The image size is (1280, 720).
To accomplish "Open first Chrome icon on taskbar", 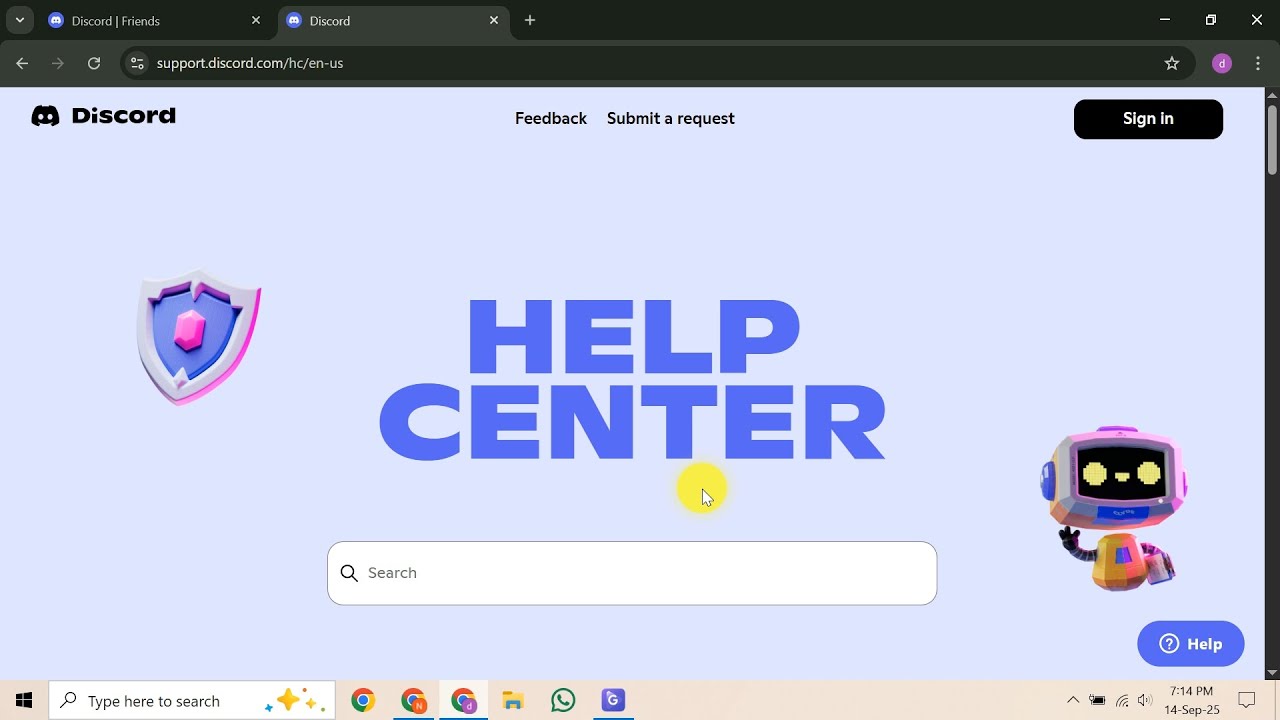I will 363,701.
